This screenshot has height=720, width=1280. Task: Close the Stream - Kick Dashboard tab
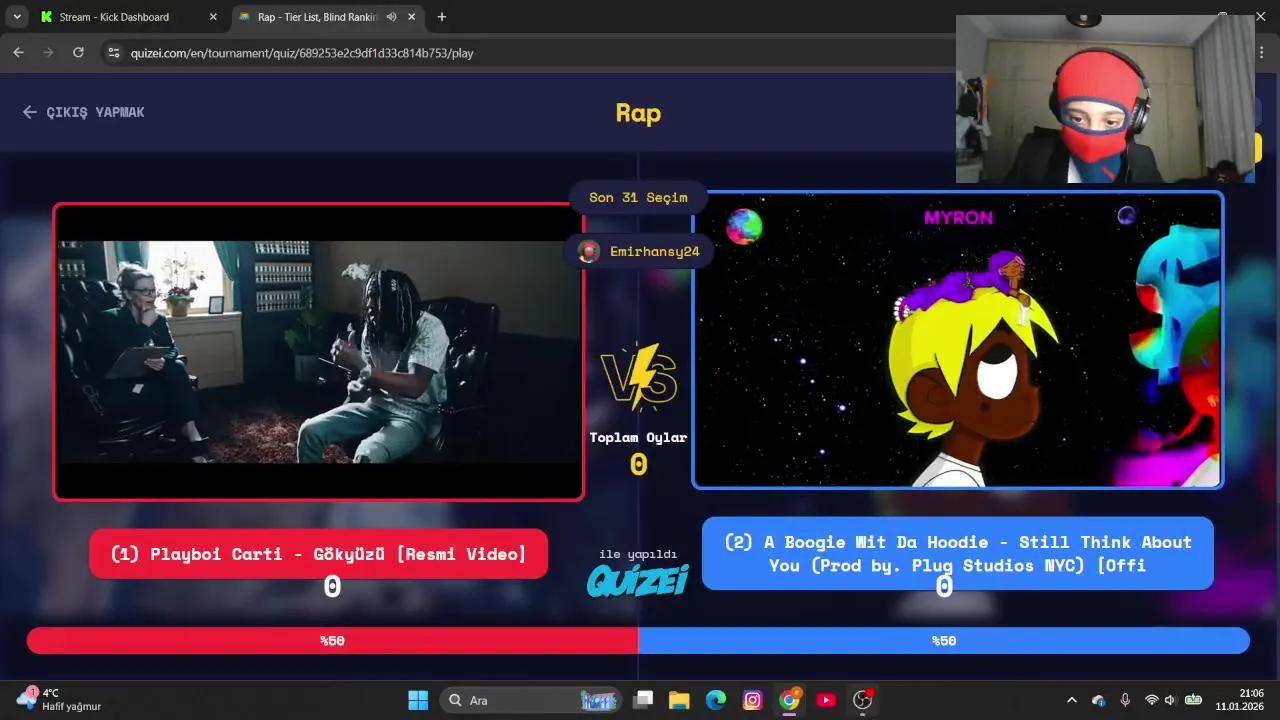coord(213,17)
